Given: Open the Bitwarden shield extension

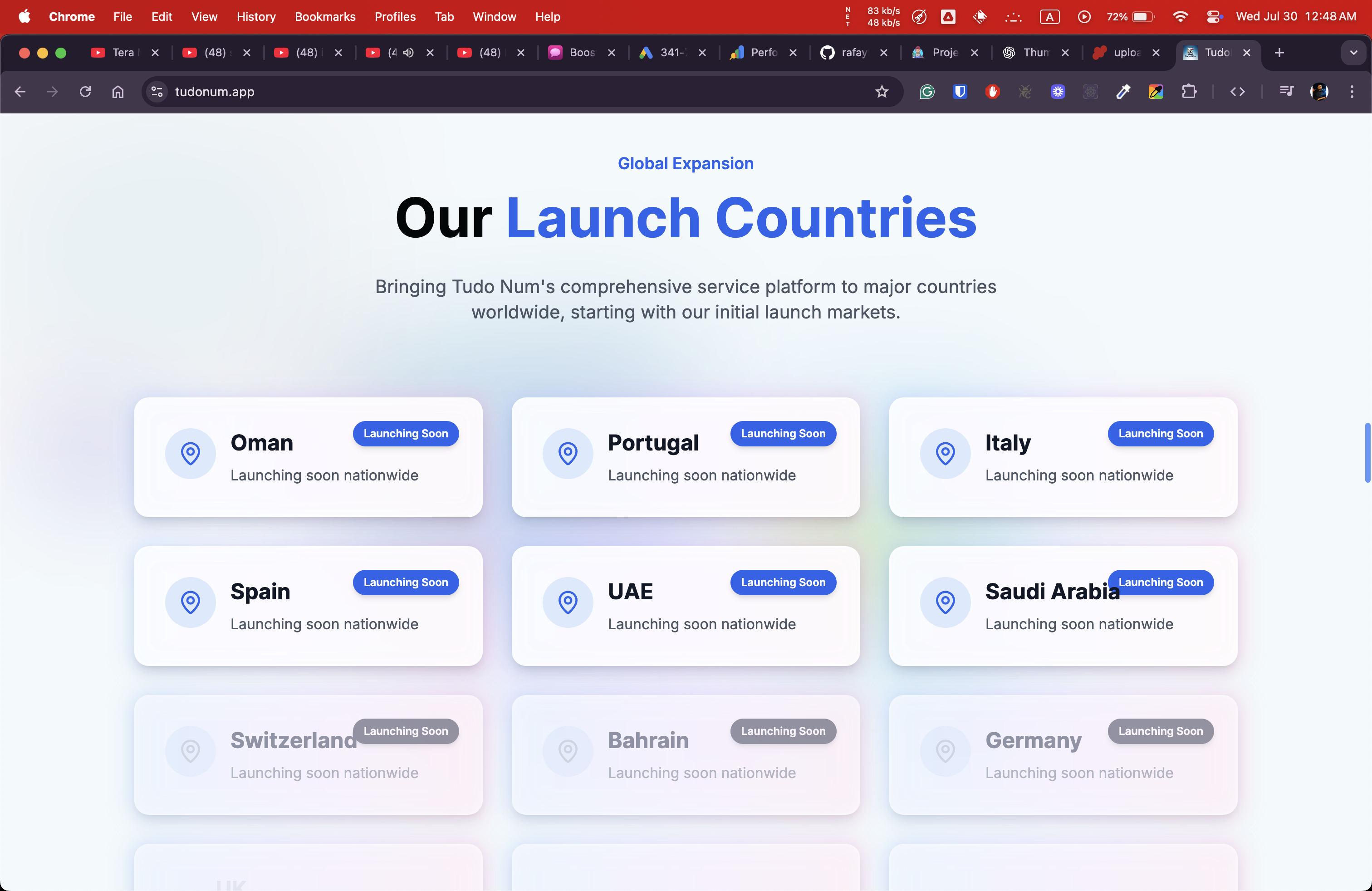Looking at the screenshot, I should pyautogui.click(x=960, y=92).
